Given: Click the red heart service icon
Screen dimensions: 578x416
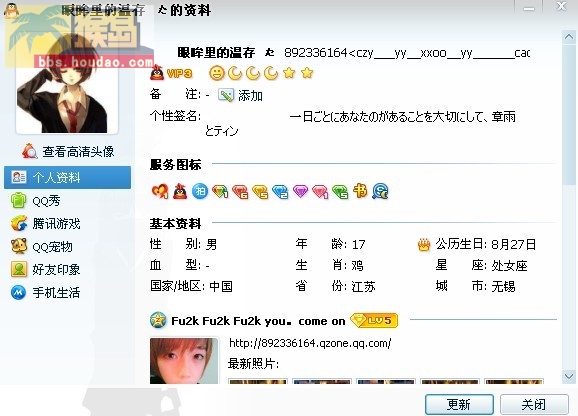Looking at the screenshot, I should tap(160, 191).
